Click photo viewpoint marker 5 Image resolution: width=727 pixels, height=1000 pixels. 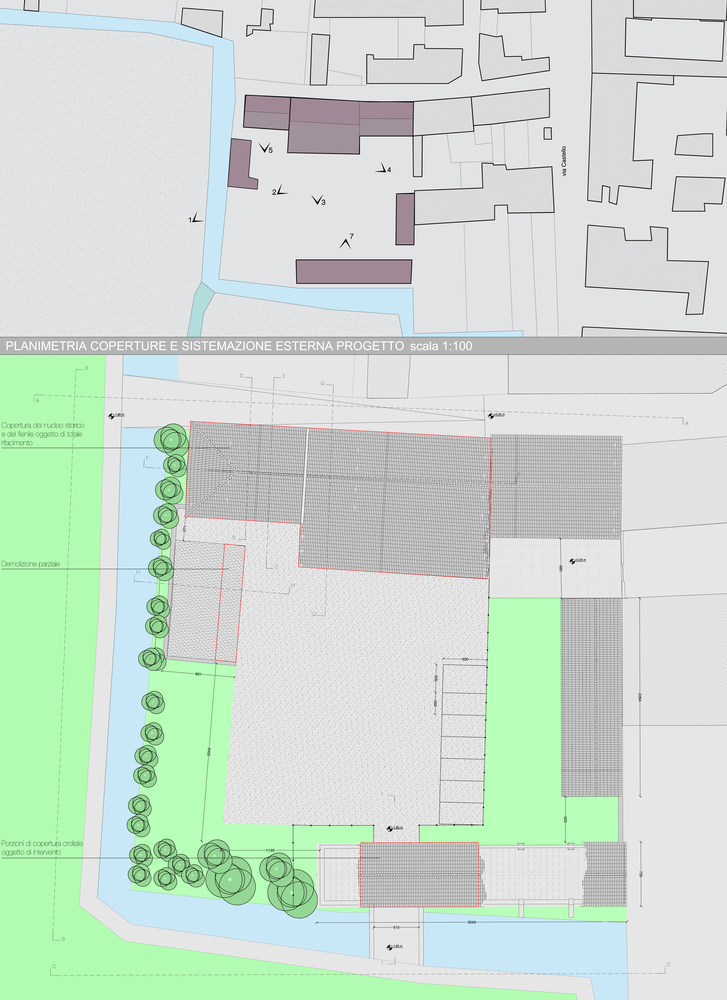(264, 149)
